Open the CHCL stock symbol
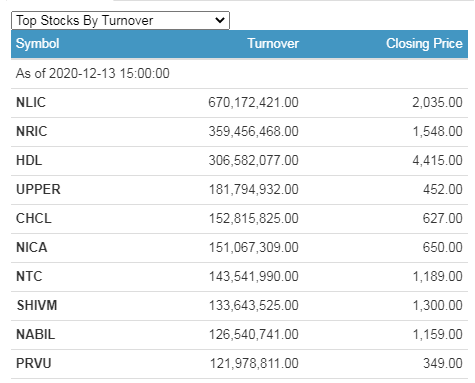 point(34,218)
